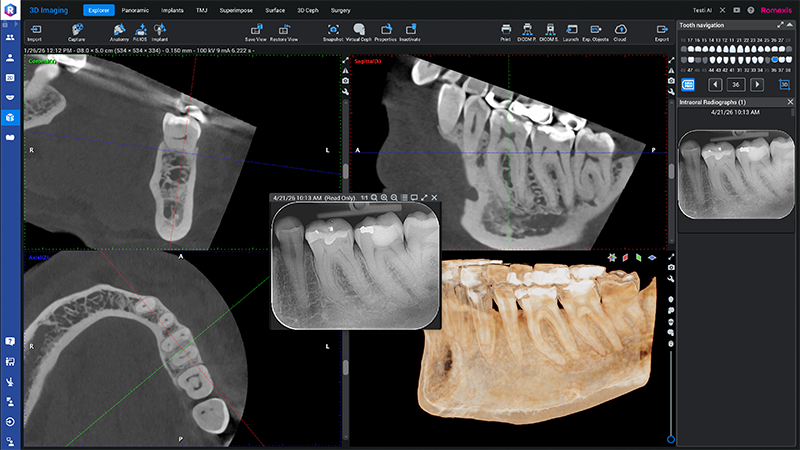This screenshot has height=450, width=800.
Task: Click the camera snapshot icon in the sagittal view
Action: tap(671, 81)
